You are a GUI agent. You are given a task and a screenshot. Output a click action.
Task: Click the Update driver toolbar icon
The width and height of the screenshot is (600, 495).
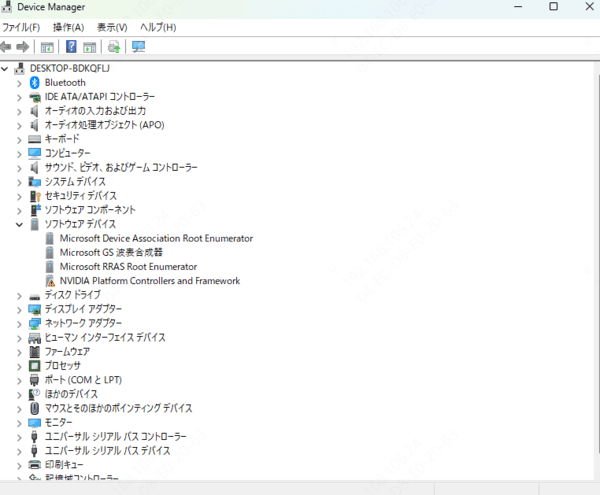[x=114, y=46]
